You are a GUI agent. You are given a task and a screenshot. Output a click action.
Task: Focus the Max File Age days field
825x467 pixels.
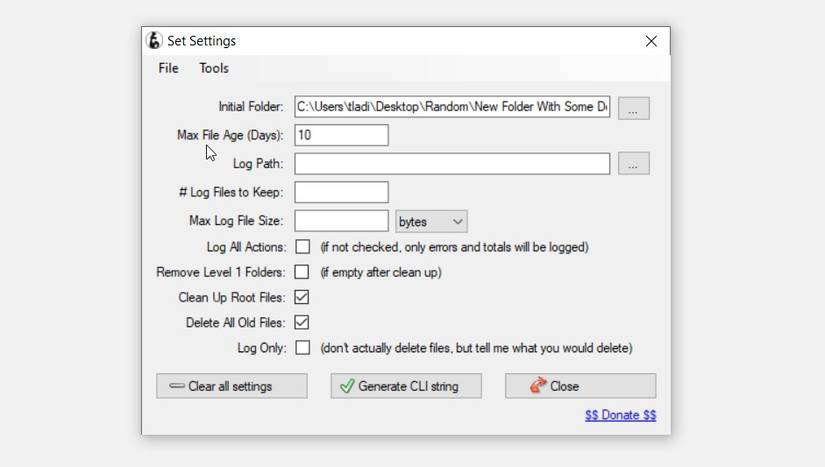341,135
